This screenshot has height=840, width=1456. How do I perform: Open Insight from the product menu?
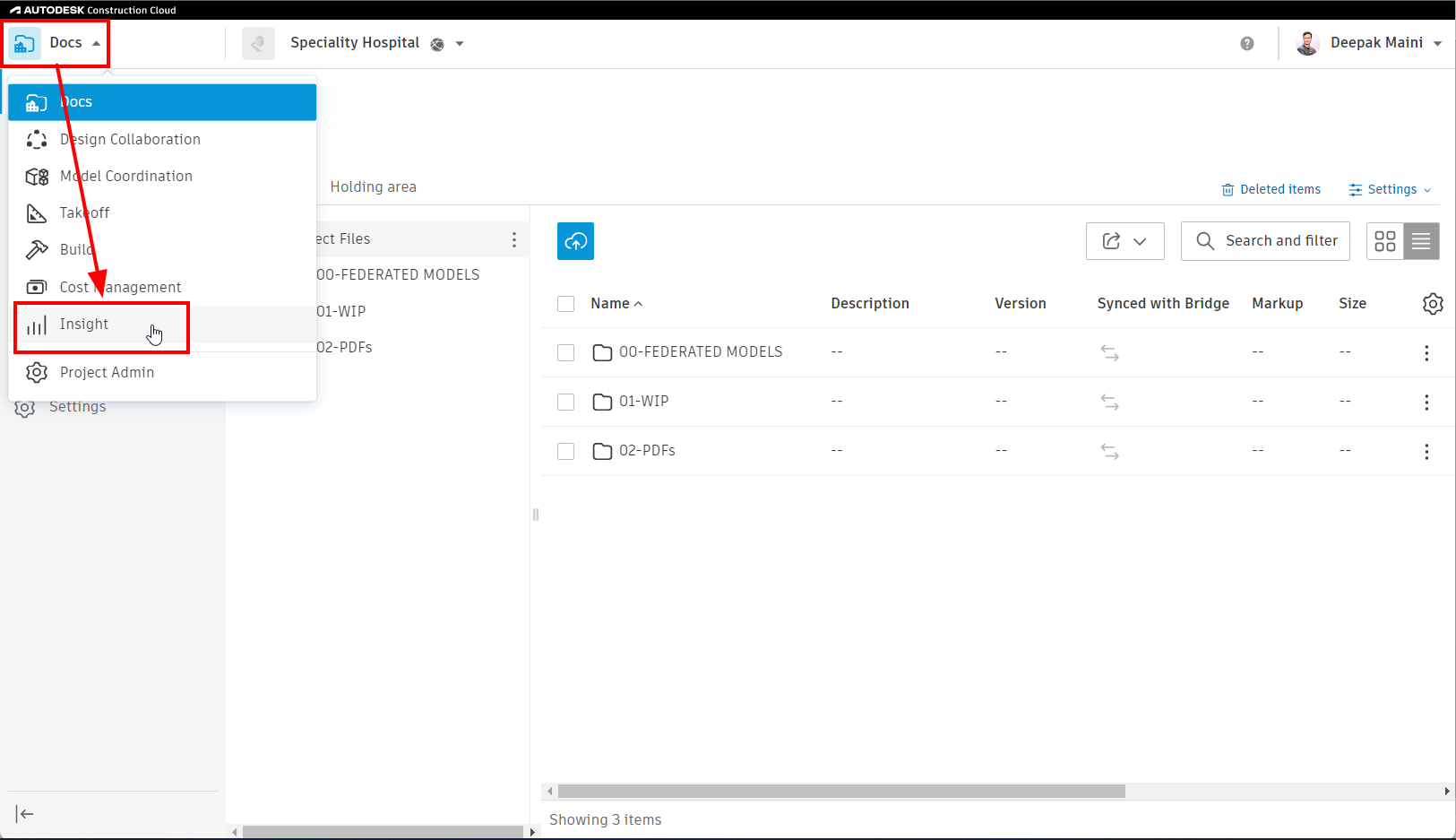coord(162,325)
